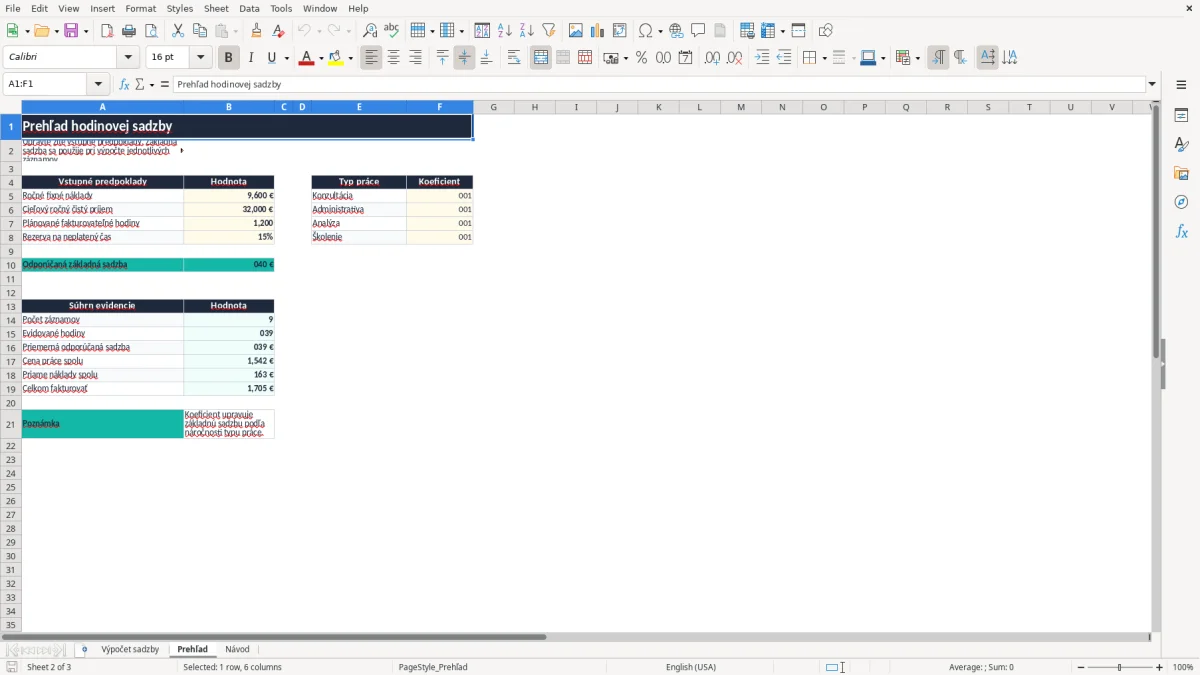Open the Function Wizard icon beside formula bar

click(124, 85)
